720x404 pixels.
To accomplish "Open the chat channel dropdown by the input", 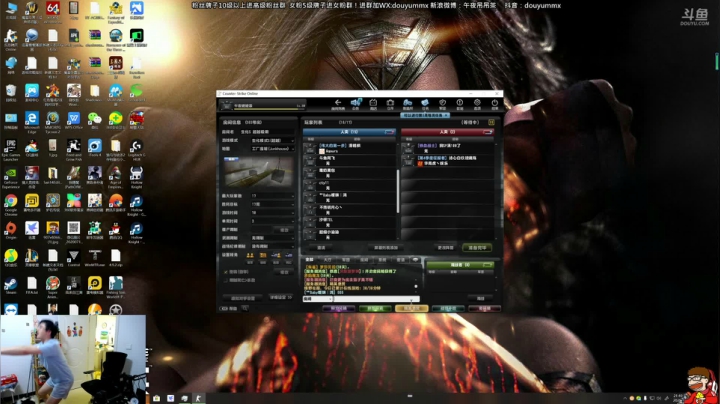I will (317, 299).
